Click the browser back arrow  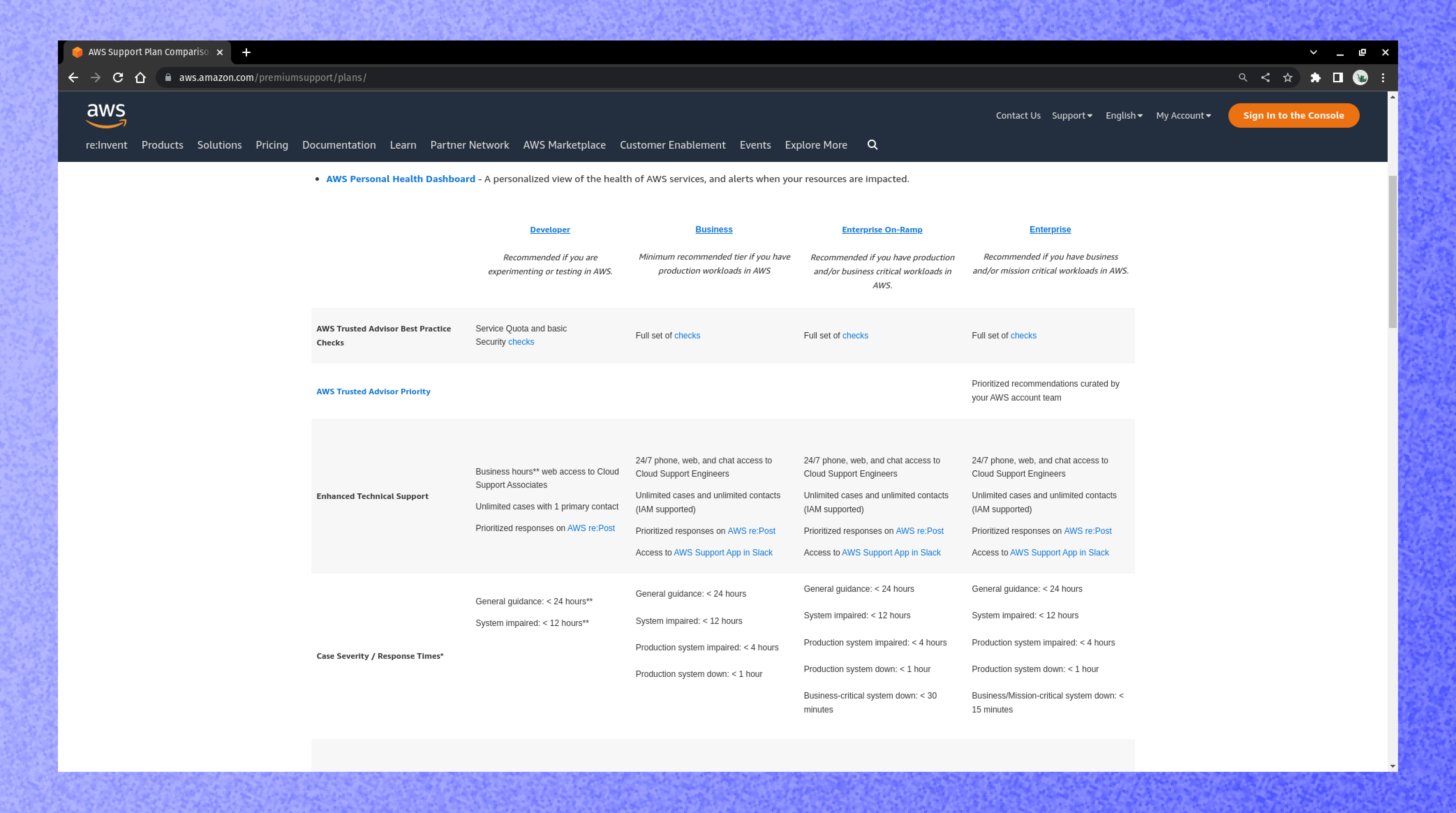(74, 77)
